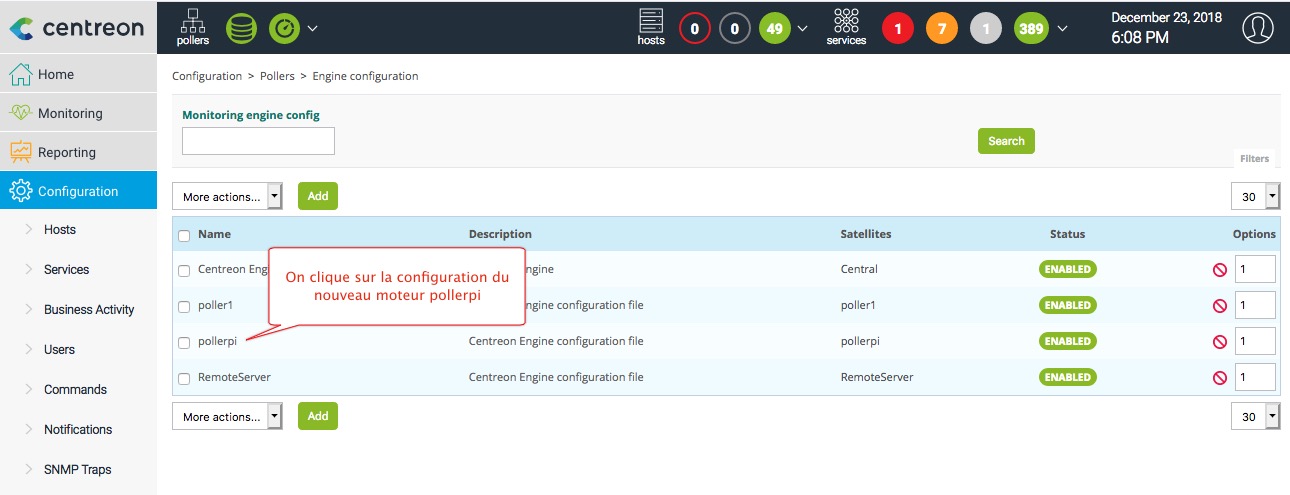Click the green database status icon

click(241, 28)
